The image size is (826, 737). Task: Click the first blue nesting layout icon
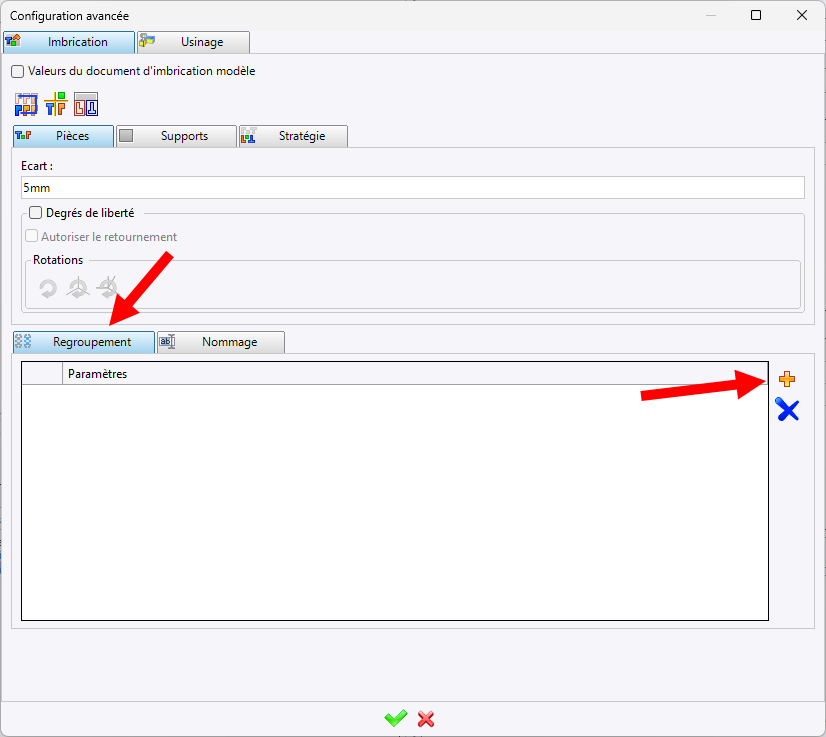(x=26, y=104)
